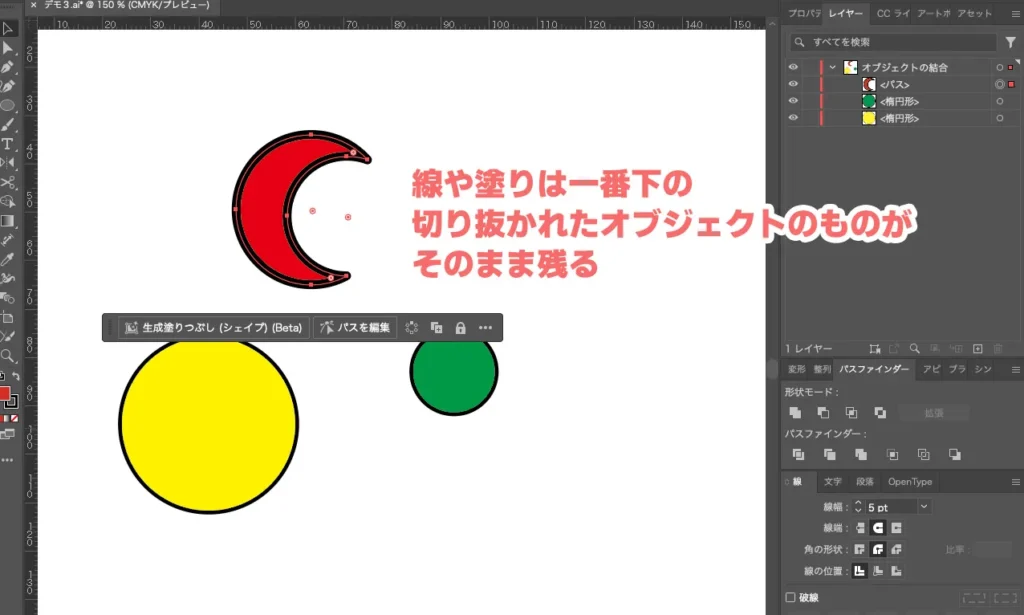Select the Unite shape mode in Pathfinder

(795, 412)
